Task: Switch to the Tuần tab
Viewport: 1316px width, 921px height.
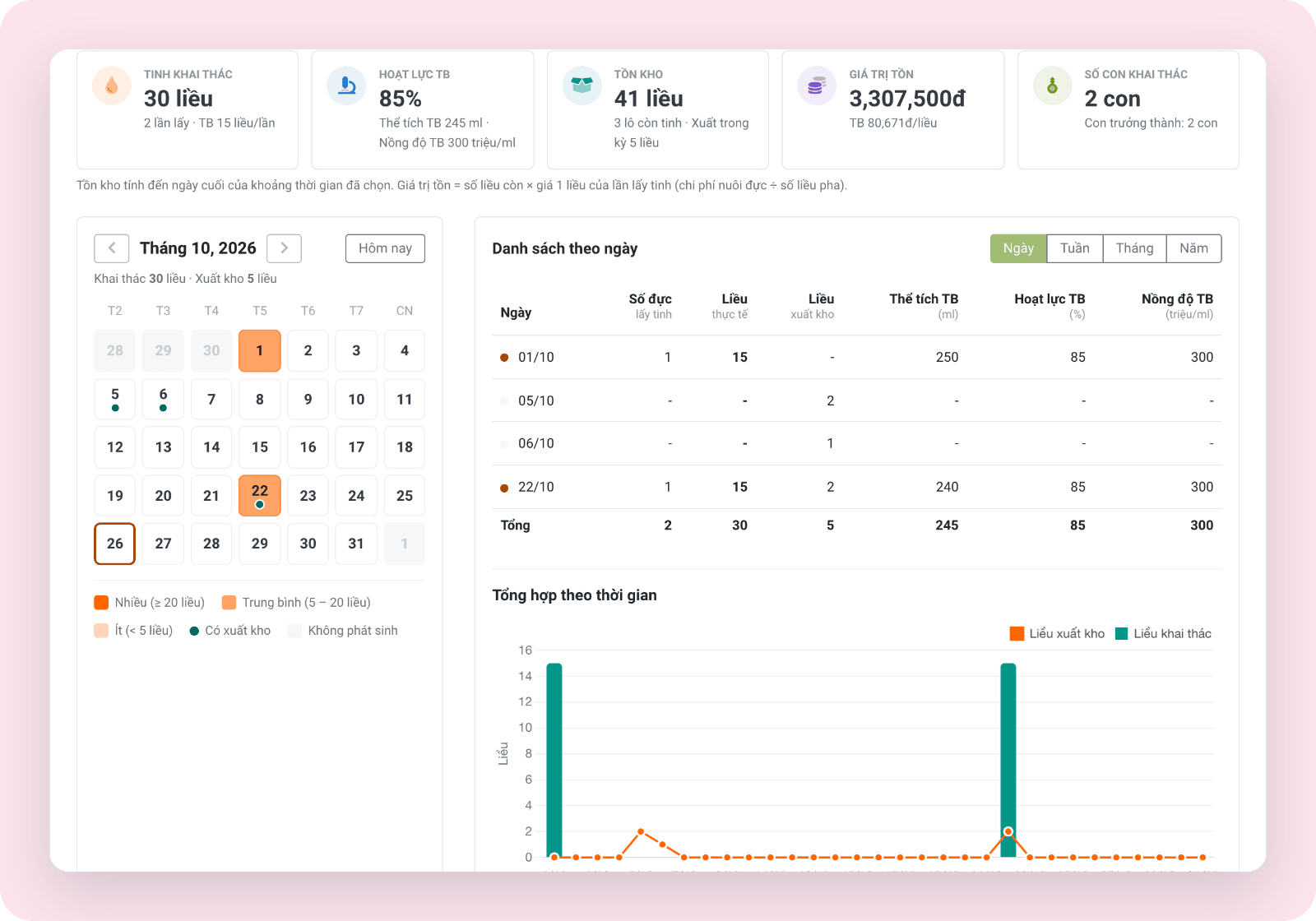Action: coord(1074,248)
